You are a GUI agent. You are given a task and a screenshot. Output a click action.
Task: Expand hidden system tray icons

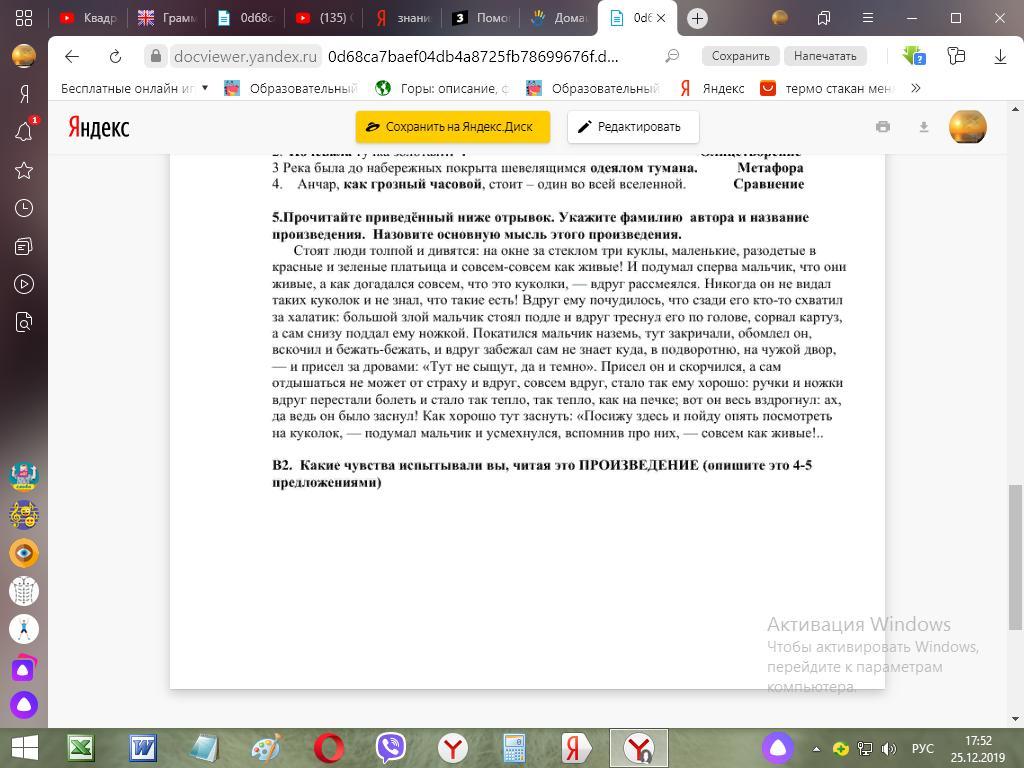click(x=816, y=748)
